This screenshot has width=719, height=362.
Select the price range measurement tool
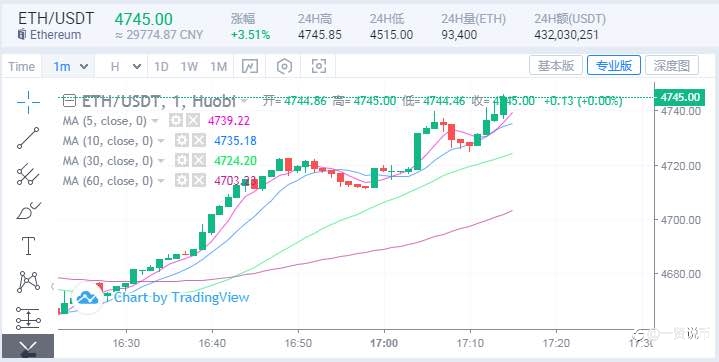click(28, 318)
